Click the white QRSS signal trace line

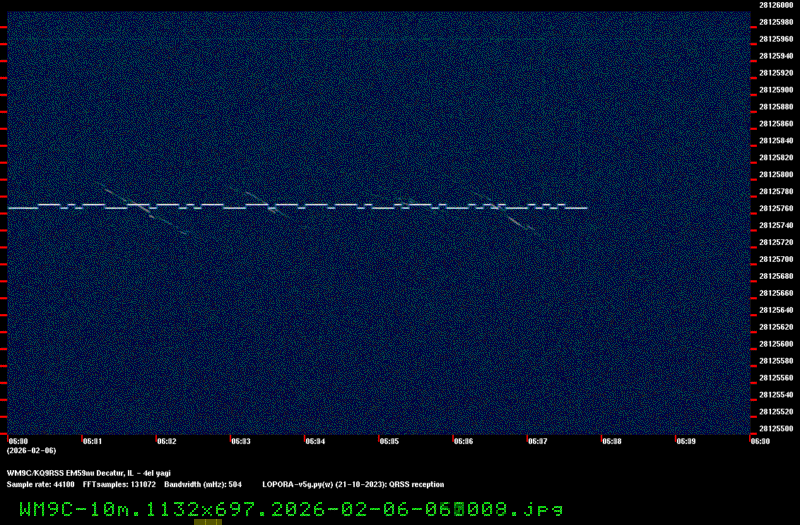[300, 205]
